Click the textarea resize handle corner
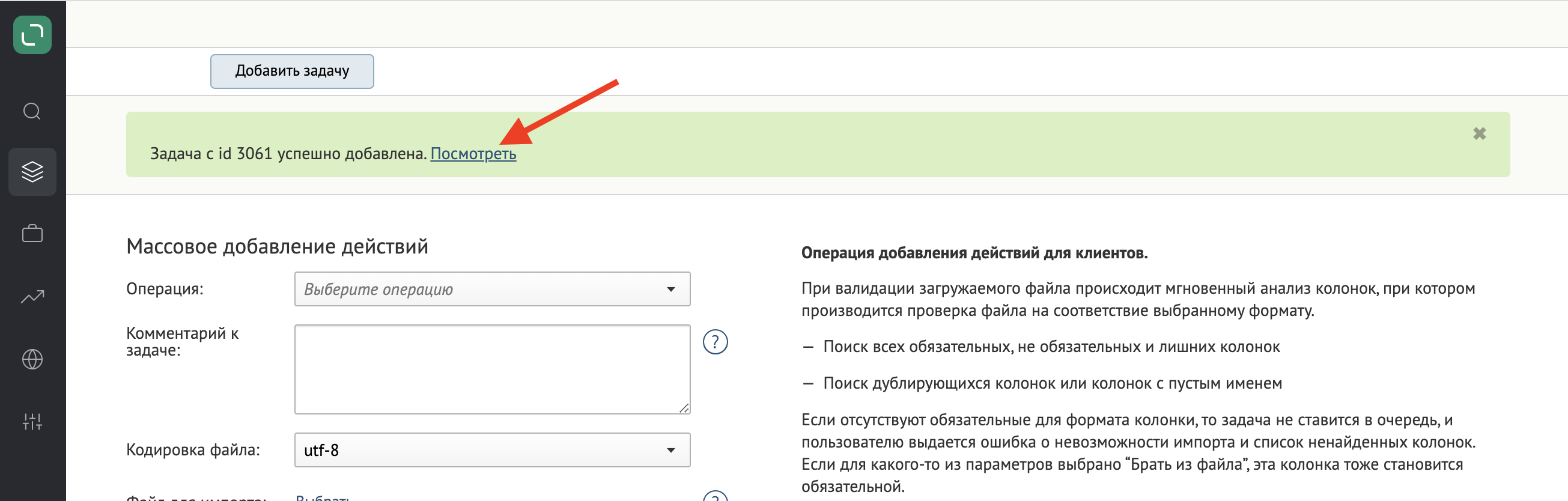This screenshot has width=1568, height=501. [x=684, y=408]
